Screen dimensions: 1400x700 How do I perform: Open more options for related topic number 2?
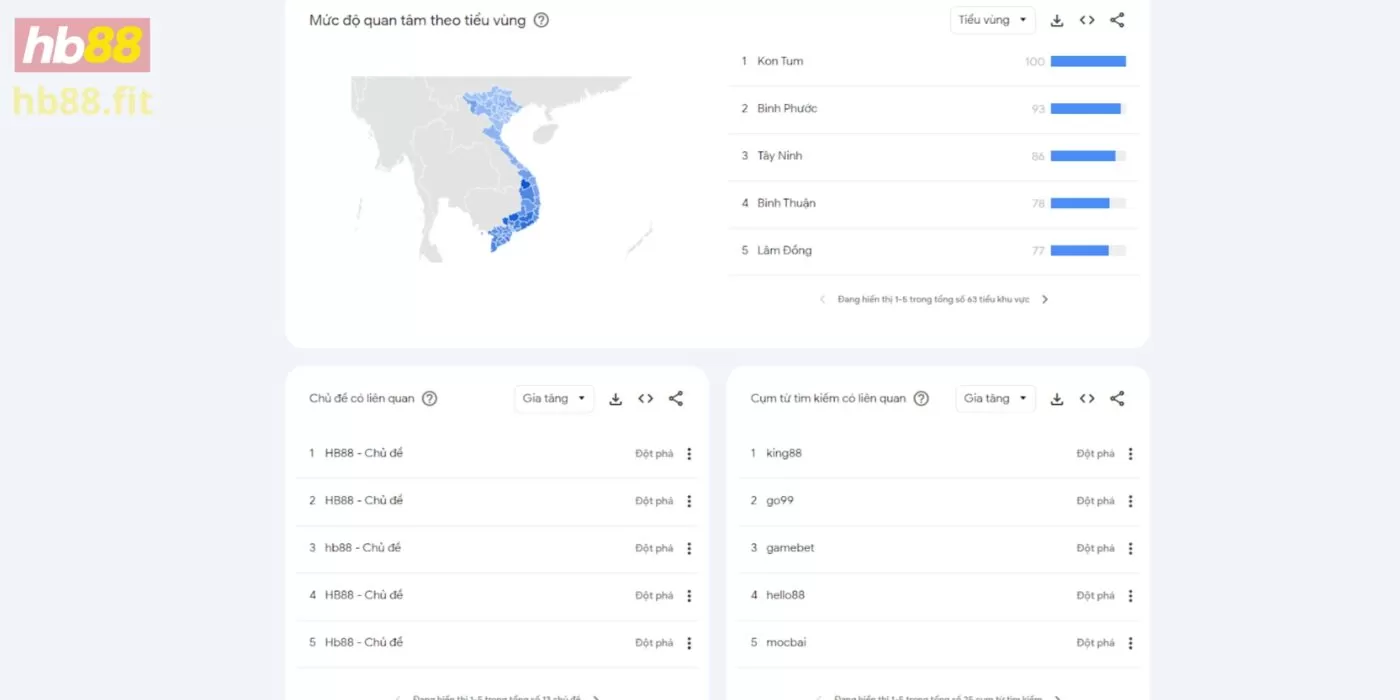click(x=689, y=501)
